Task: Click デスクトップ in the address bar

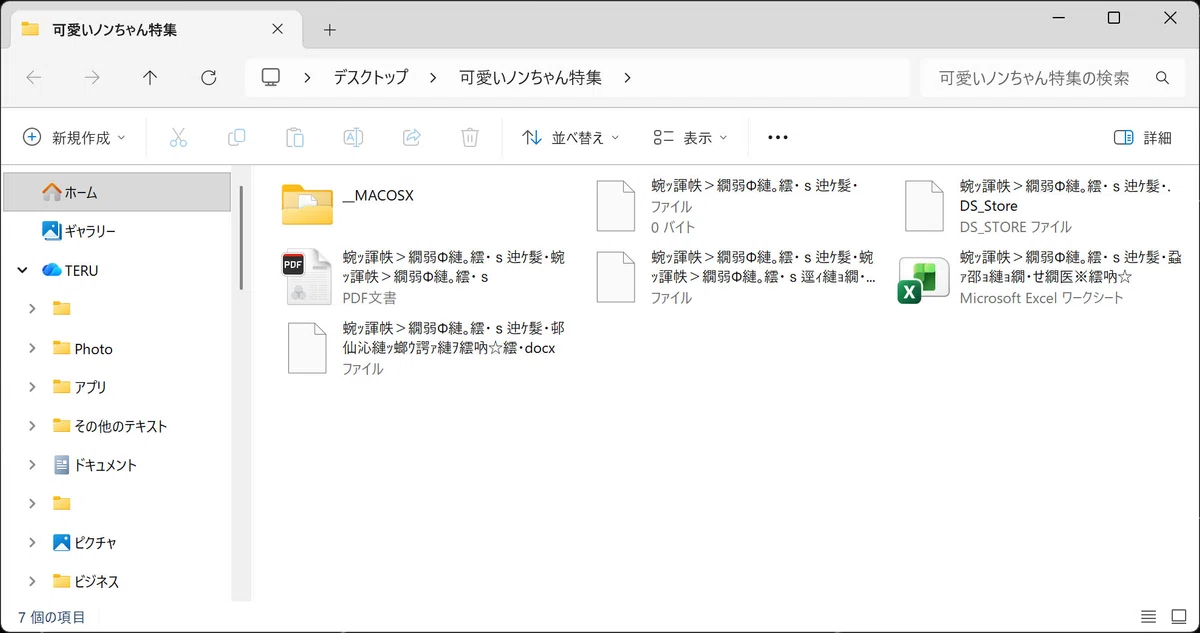Action: coord(371,78)
